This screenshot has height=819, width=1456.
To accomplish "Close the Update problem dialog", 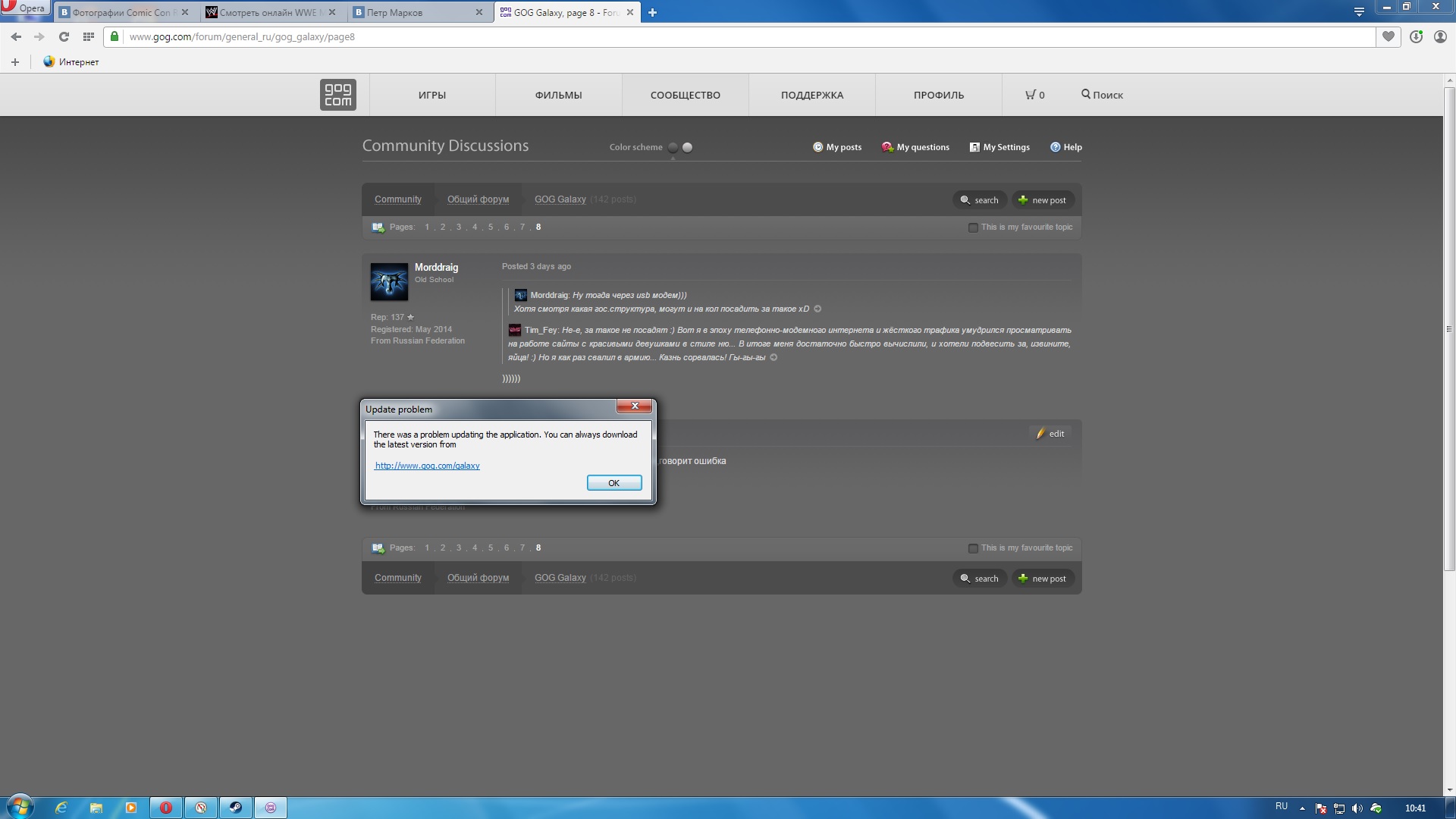I will [x=635, y=406].
